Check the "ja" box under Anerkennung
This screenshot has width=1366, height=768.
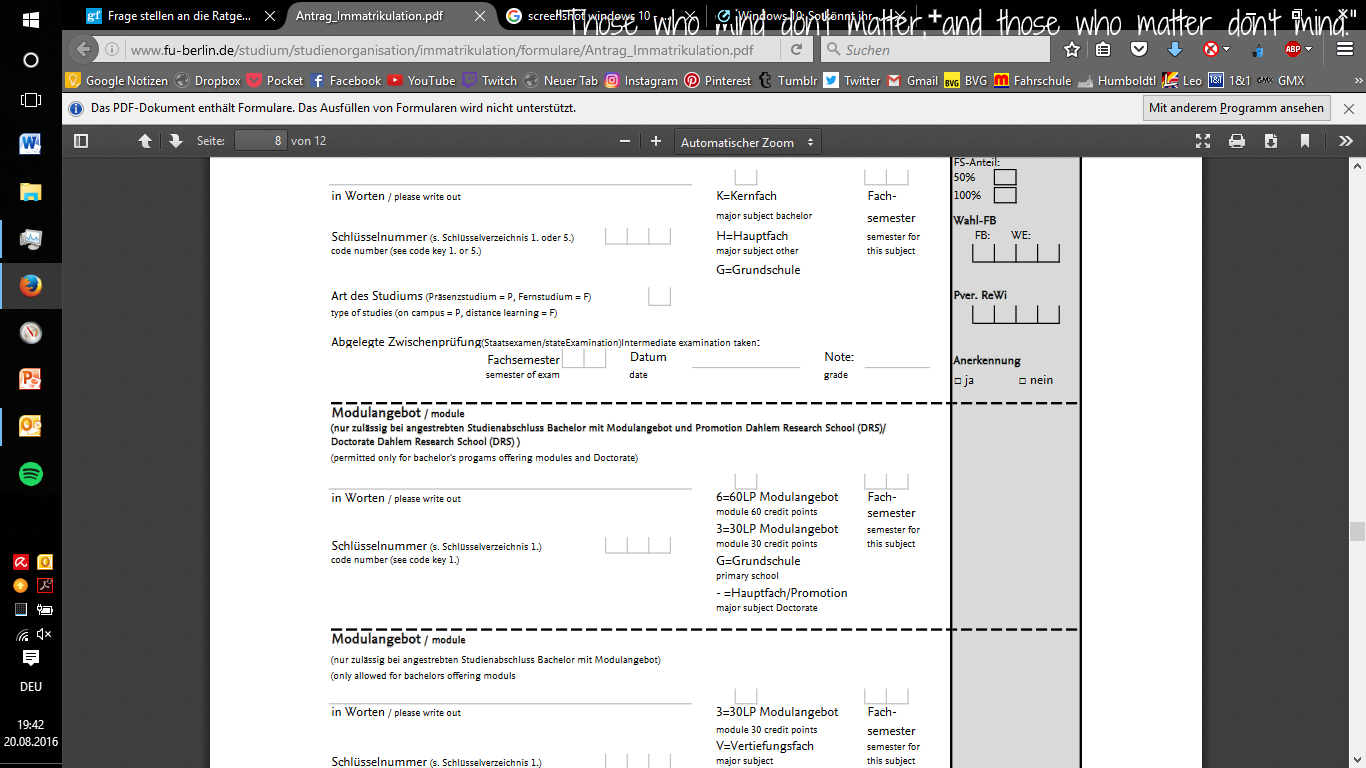(959, 380)
